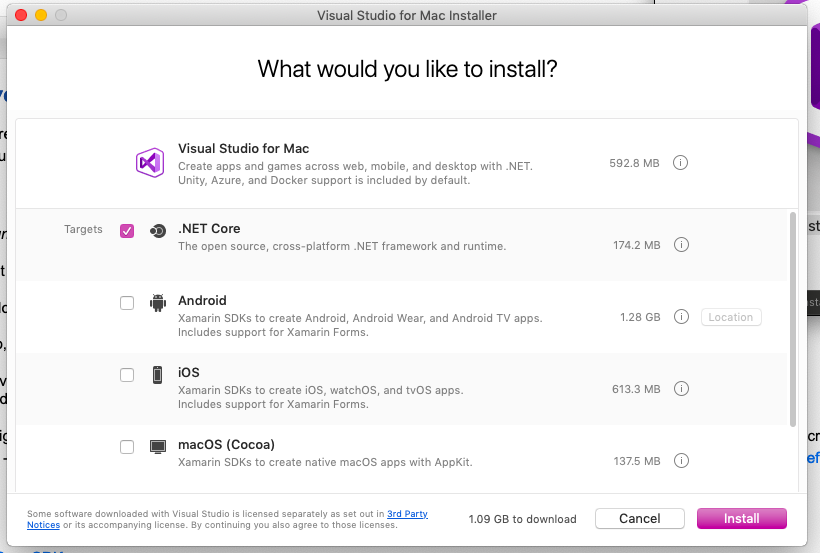This screenshot has height=553, width=820.
Task: Tick the macOS (Cocoa) checkbox
Action: pyautogui.click(x=127, y=447)
